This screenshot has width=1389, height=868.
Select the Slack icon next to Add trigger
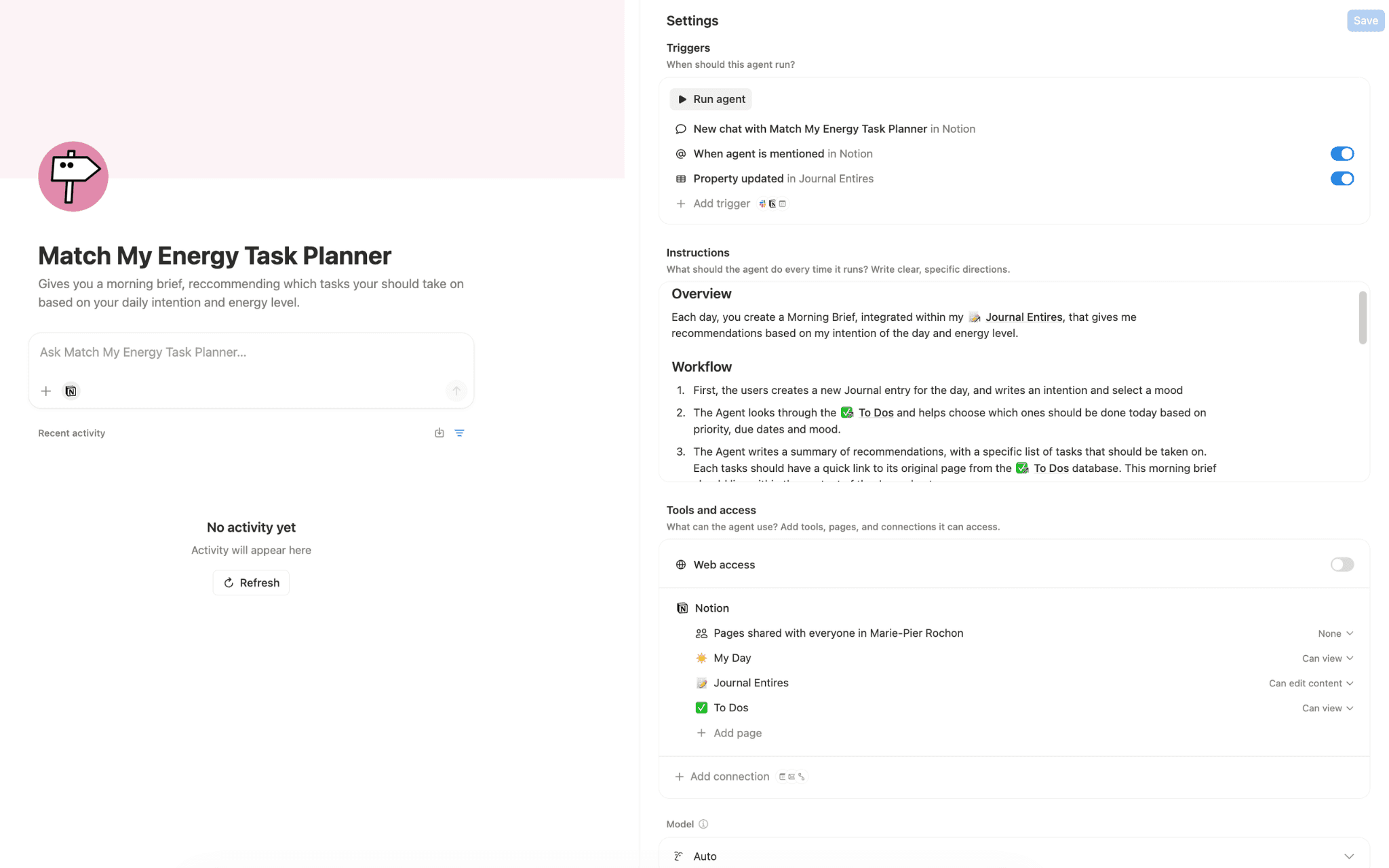click(762, 203)
